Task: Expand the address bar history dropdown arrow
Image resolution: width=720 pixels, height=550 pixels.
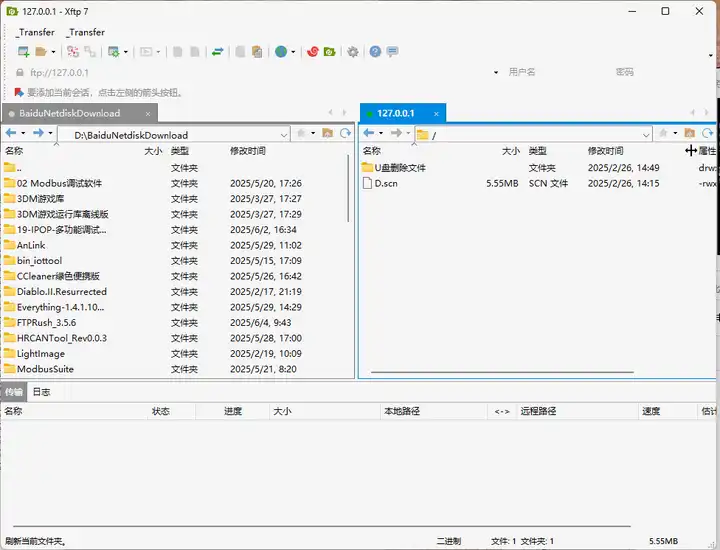Action: point(496,73)
